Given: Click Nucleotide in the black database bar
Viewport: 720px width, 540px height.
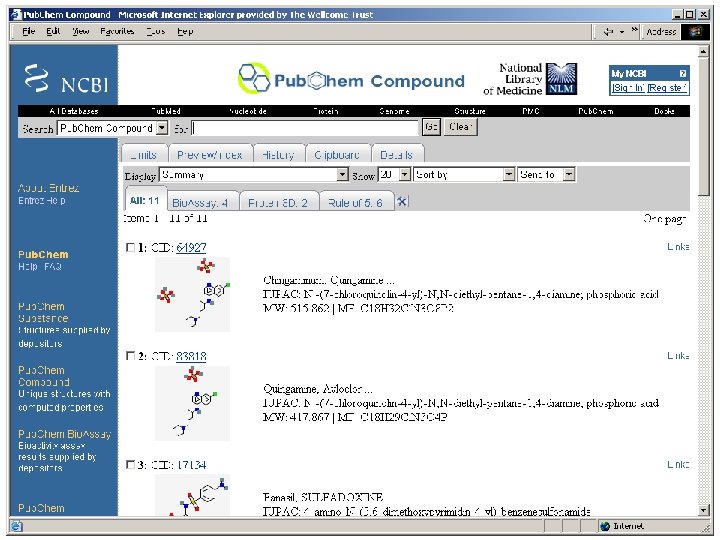Looking at the screenshot, I should tap(248, 111).
